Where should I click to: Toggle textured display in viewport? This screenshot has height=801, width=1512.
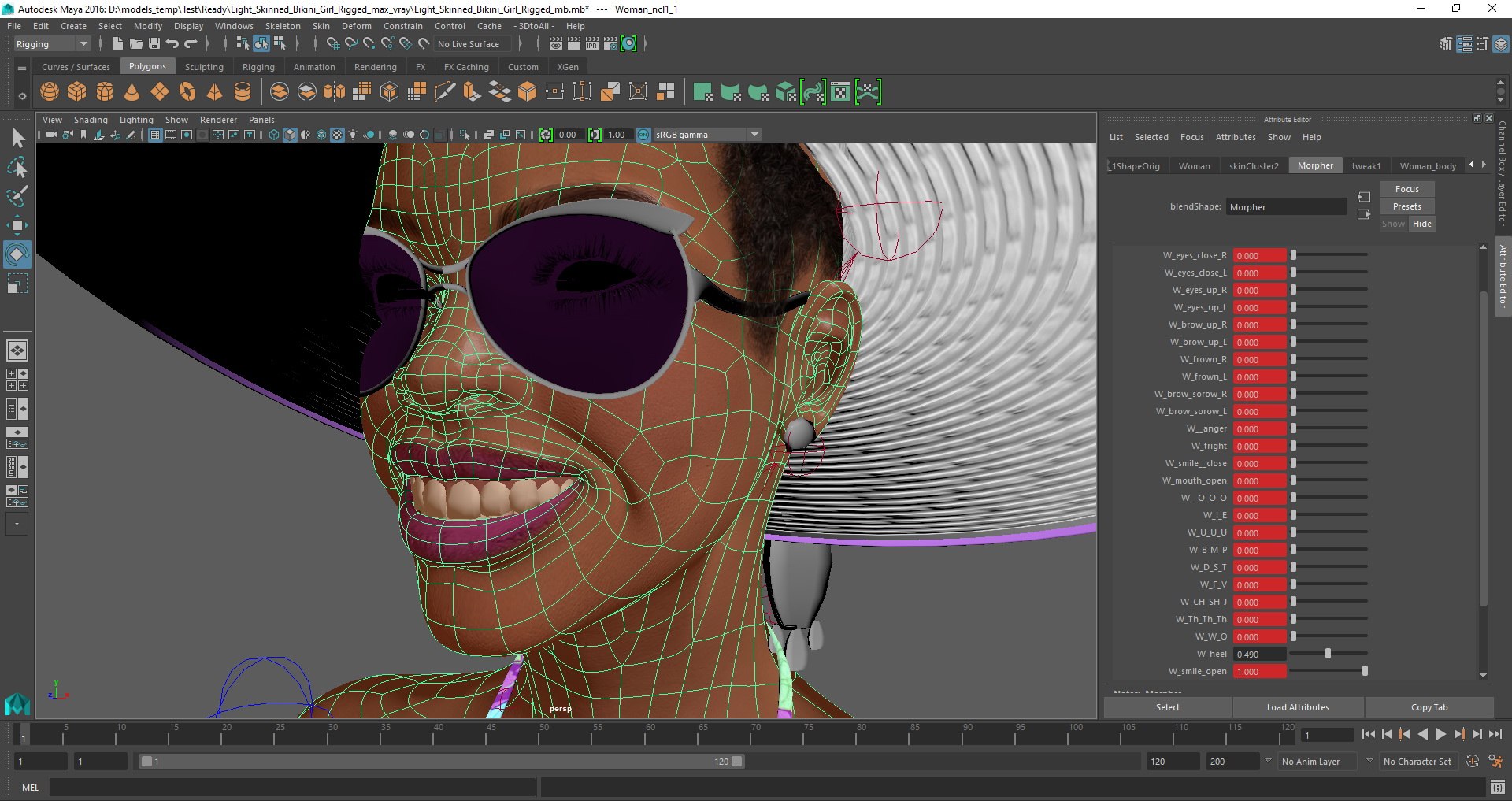click(x=337, y=135)
